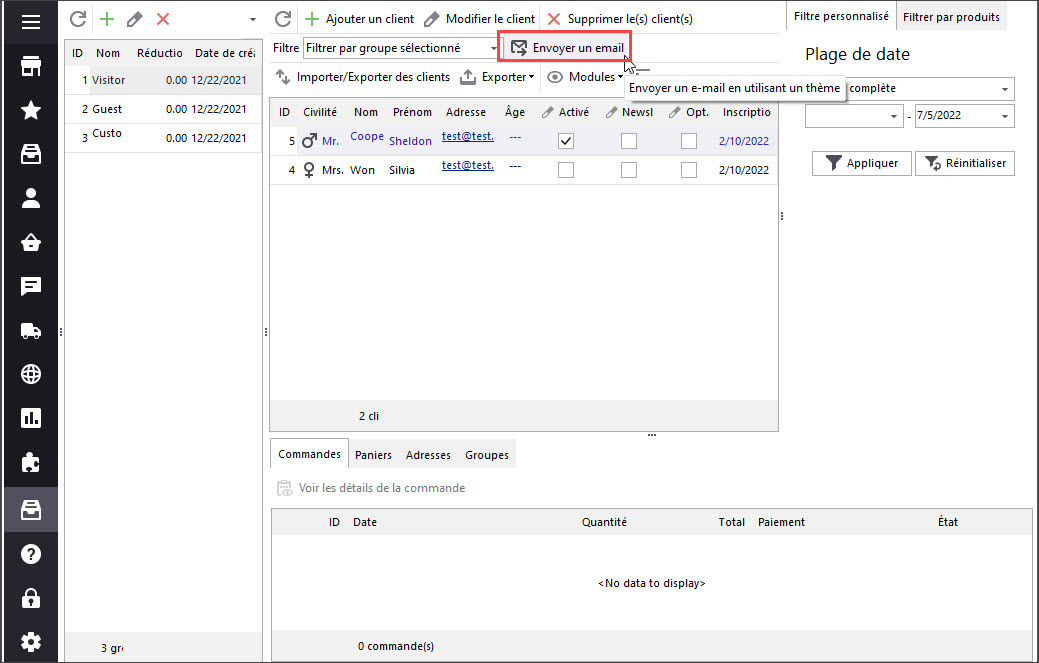Toggle Activé checkbox for Won Silvia
Image resolution: width=1039 pixels, height=663 pixels.
(566, 170)
